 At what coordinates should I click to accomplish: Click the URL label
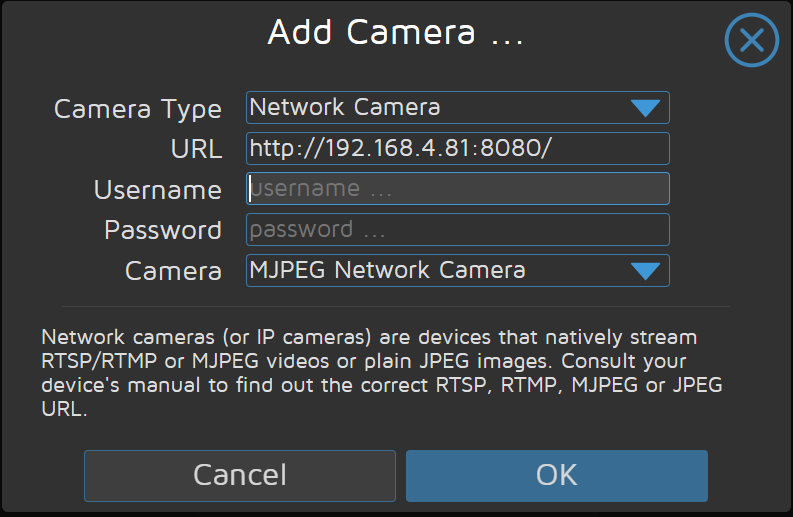pyautogui.click(x=196, y=150)
